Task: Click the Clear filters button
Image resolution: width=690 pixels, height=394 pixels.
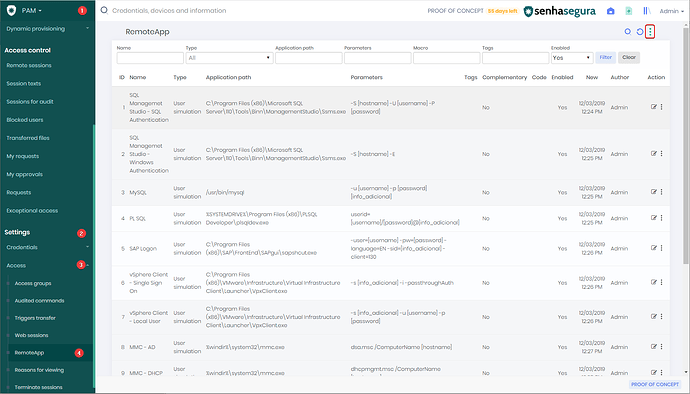Action: coord(629,57)
